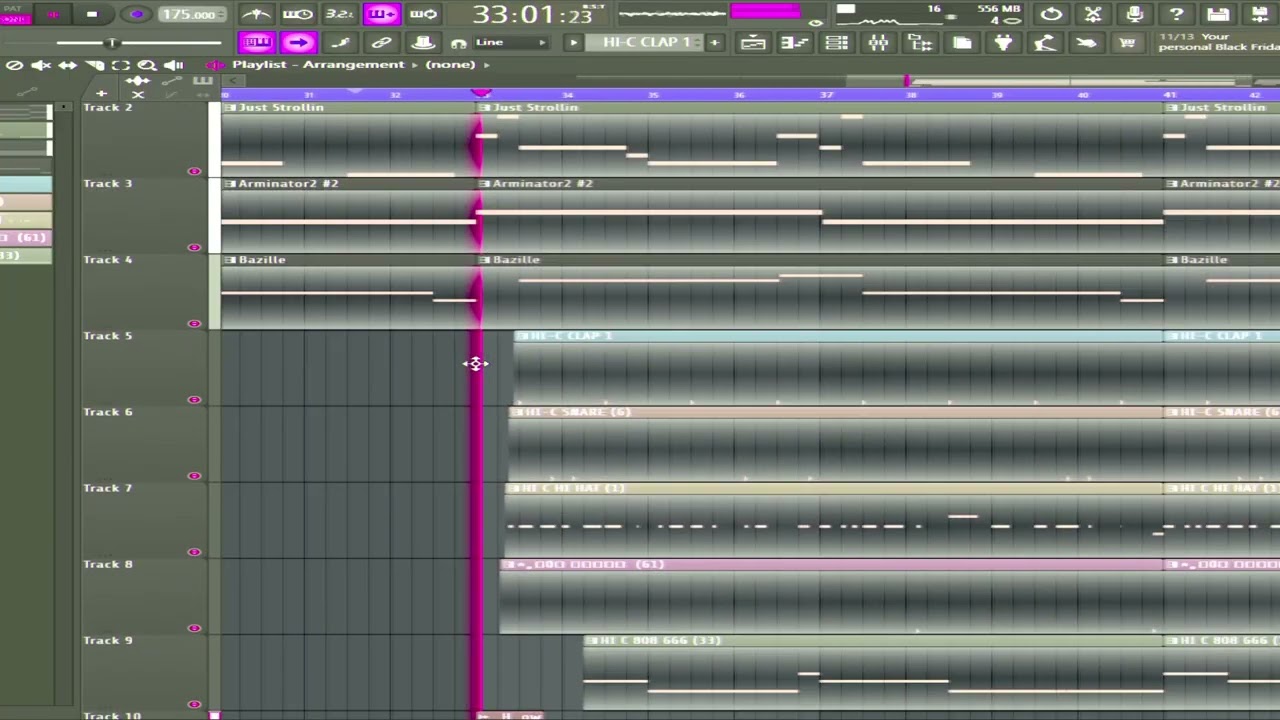Select the Track 4 header

point(144,292)
